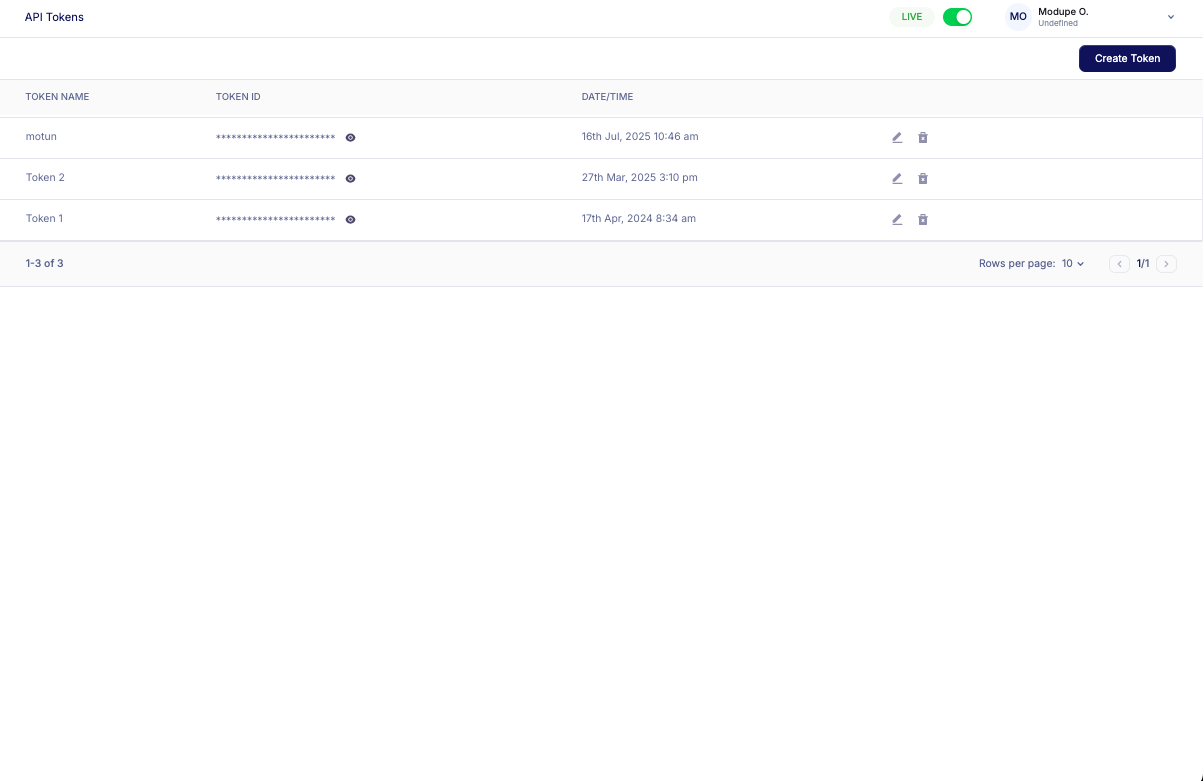Expand the Modupe O. account menu
The width and height of the screenshot is (1203, 781).
1171,17
